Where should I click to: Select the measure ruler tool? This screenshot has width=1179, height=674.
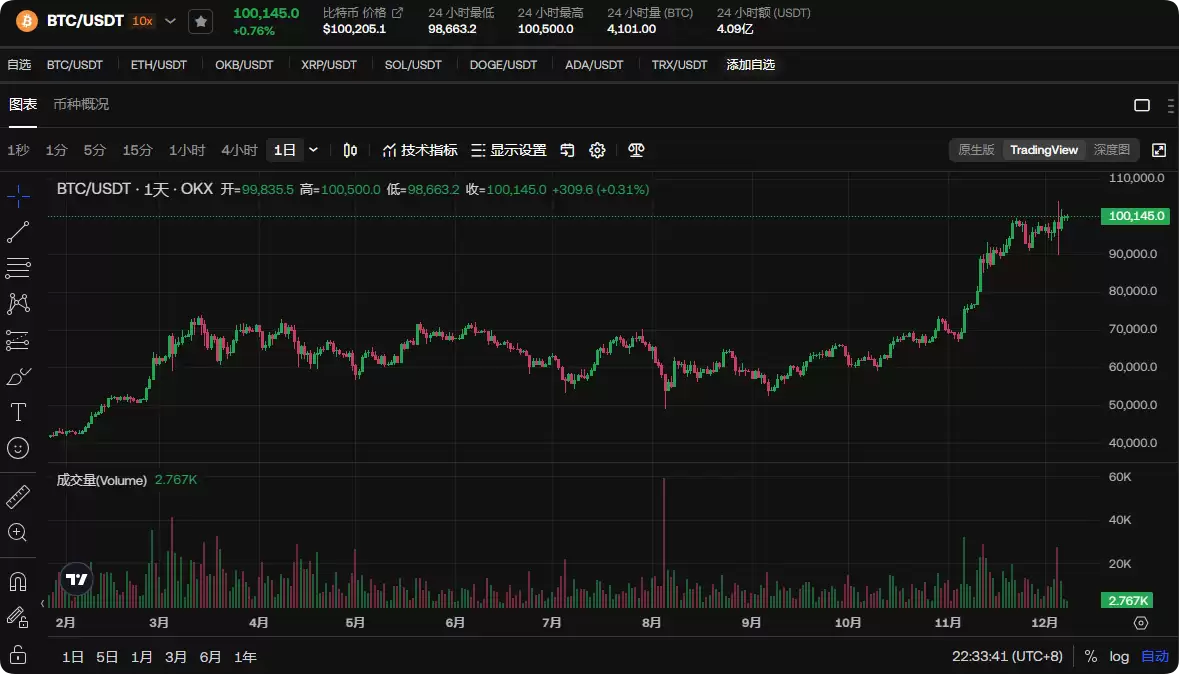click(x=18, y=496)
